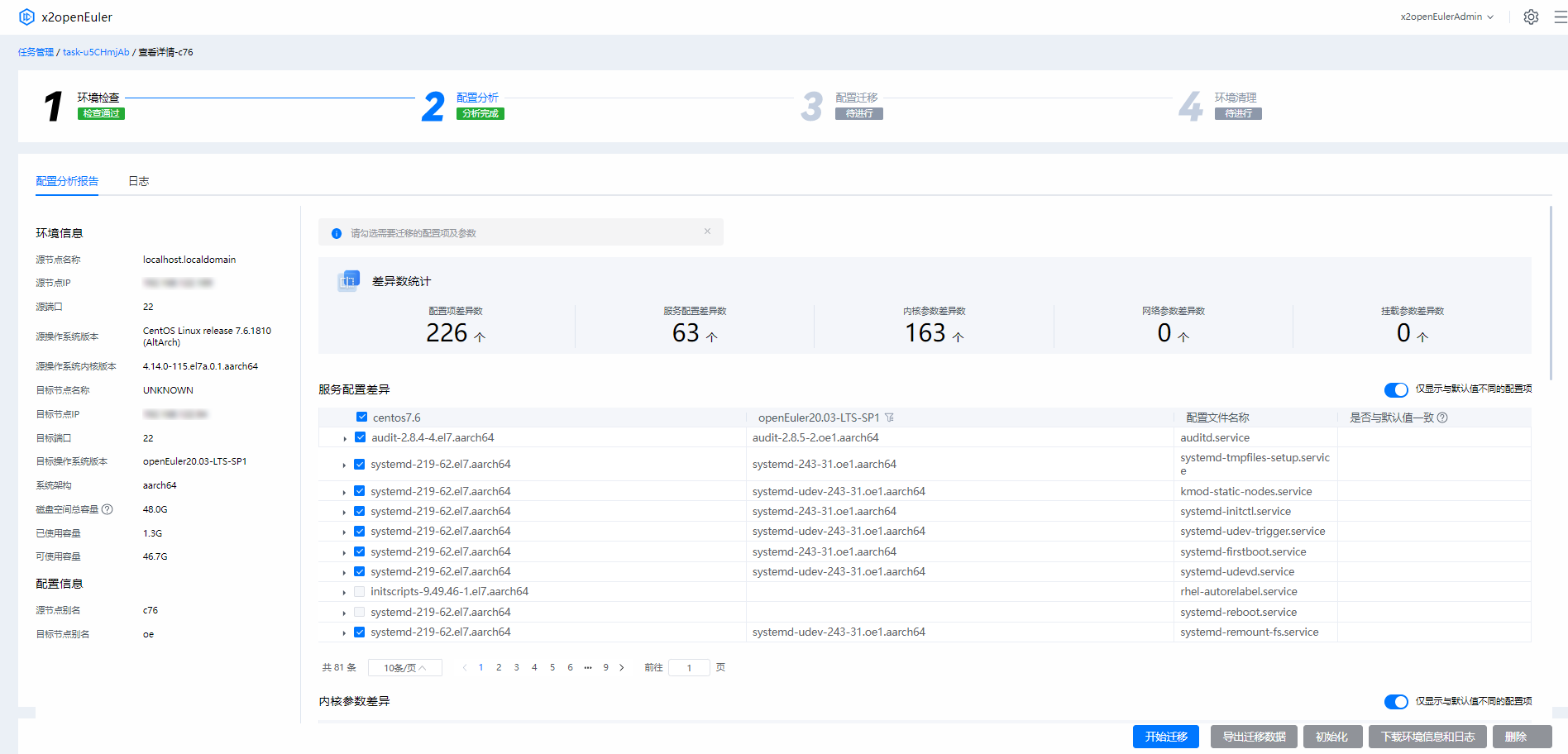This screenshot has height=754, width=1568.
Task: Open the x2openEulerAdmin user dropdown
Action: [1446, 17]
